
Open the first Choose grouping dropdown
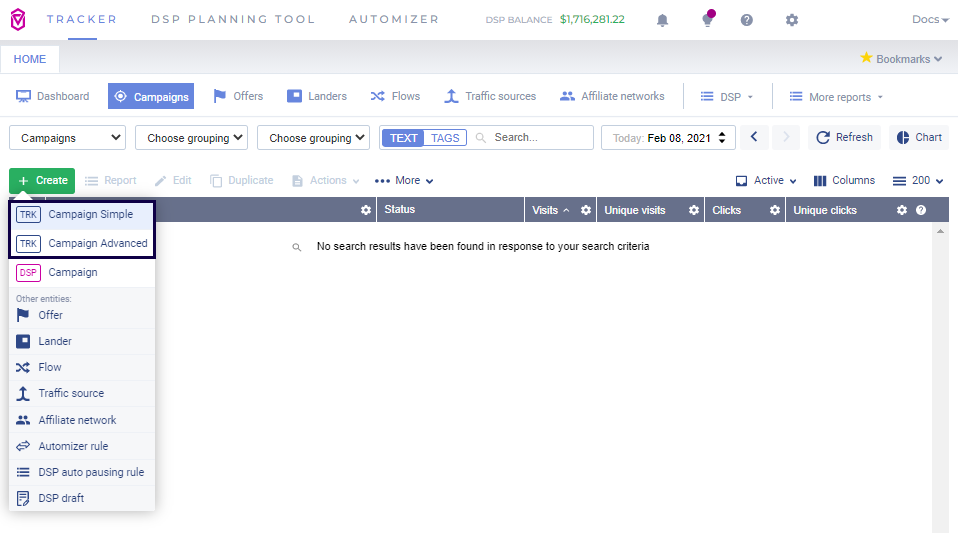tap(191, 138)
